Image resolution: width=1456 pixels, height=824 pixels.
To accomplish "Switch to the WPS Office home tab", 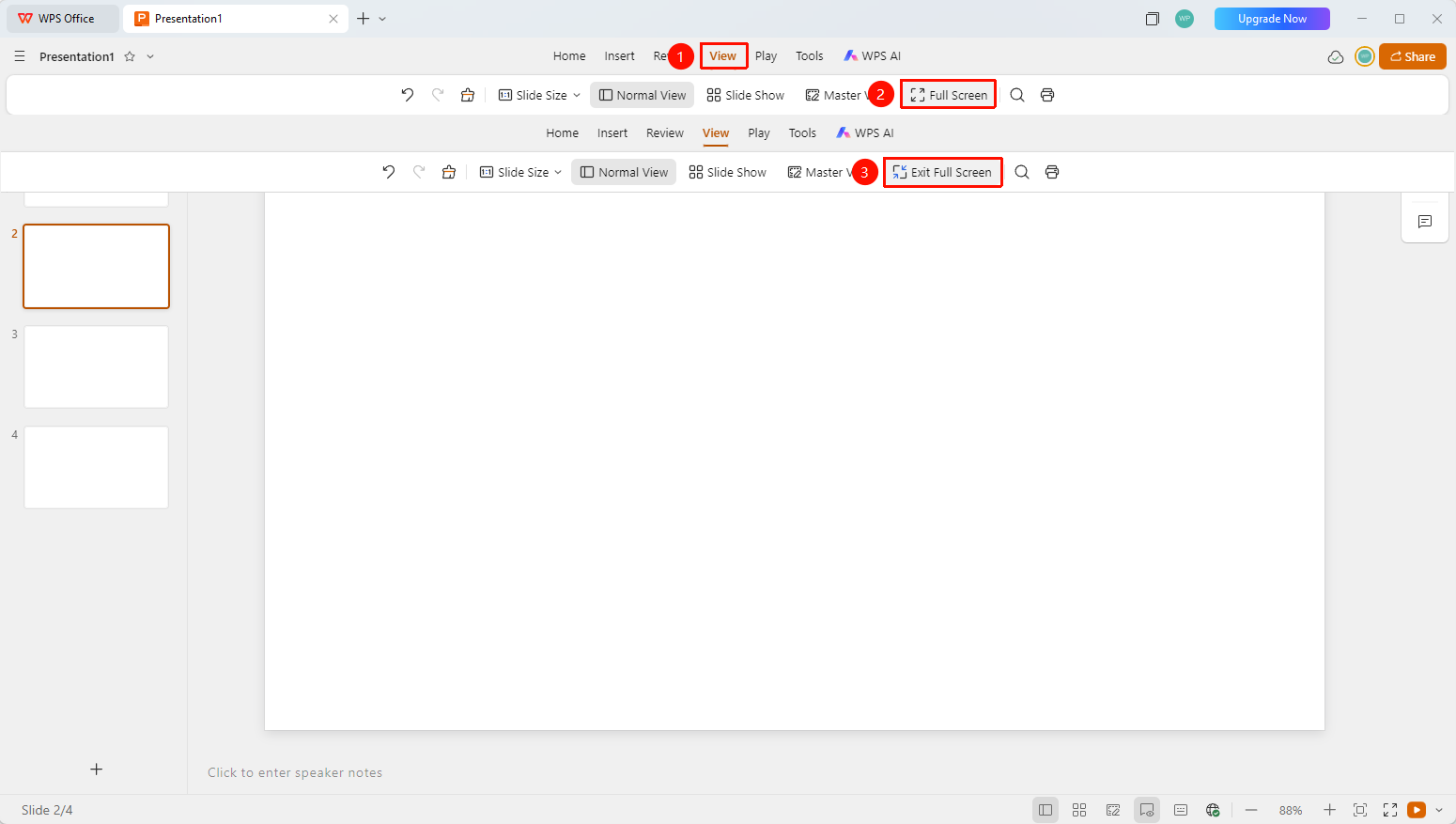I will click(63, 19).
